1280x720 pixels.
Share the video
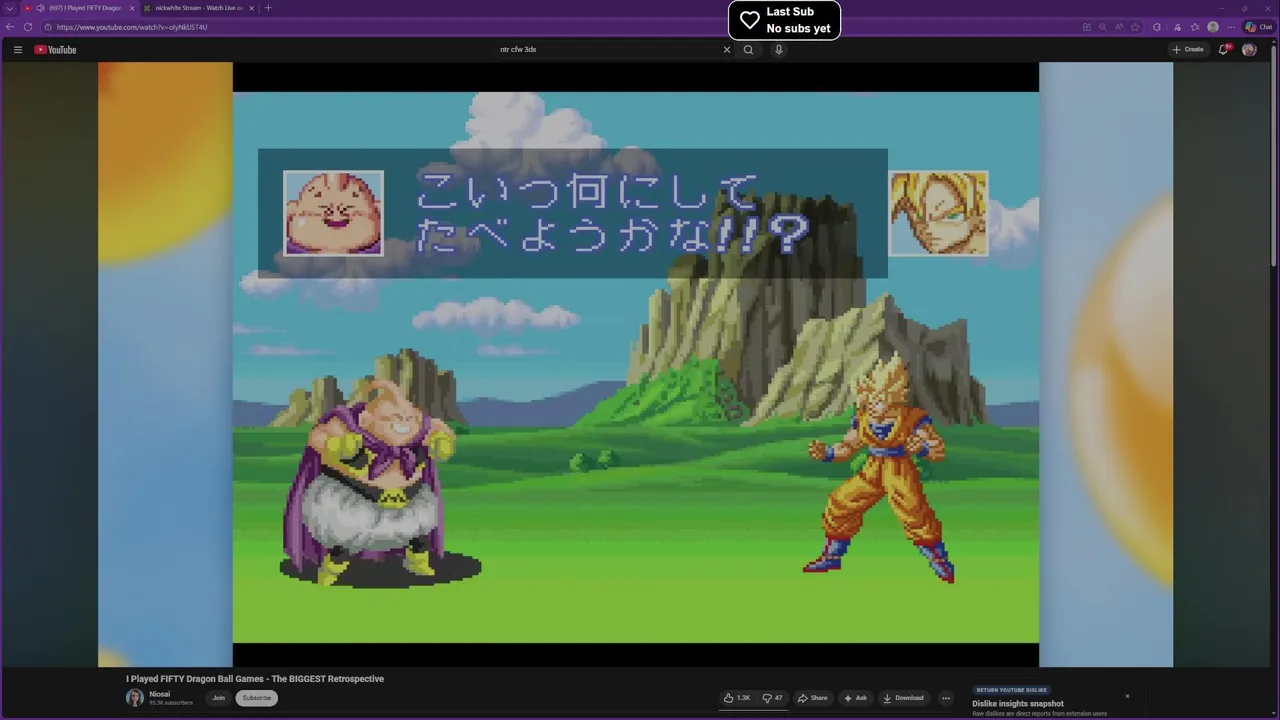812,698
